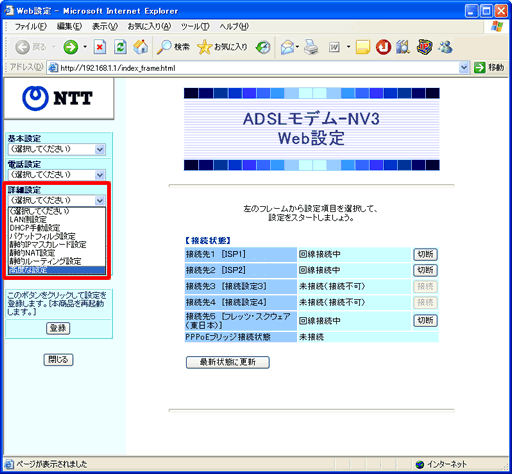Refresh the page with the refresh icon

coord(120,47)
